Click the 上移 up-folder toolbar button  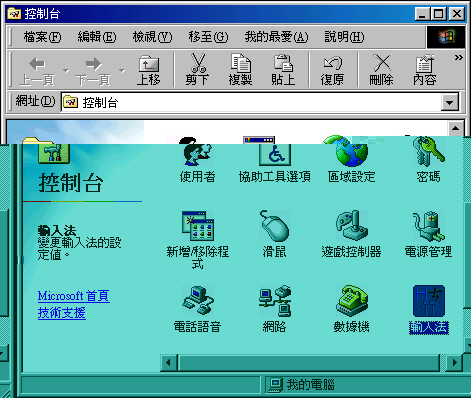pyautogui.click(x=149, y=69)
